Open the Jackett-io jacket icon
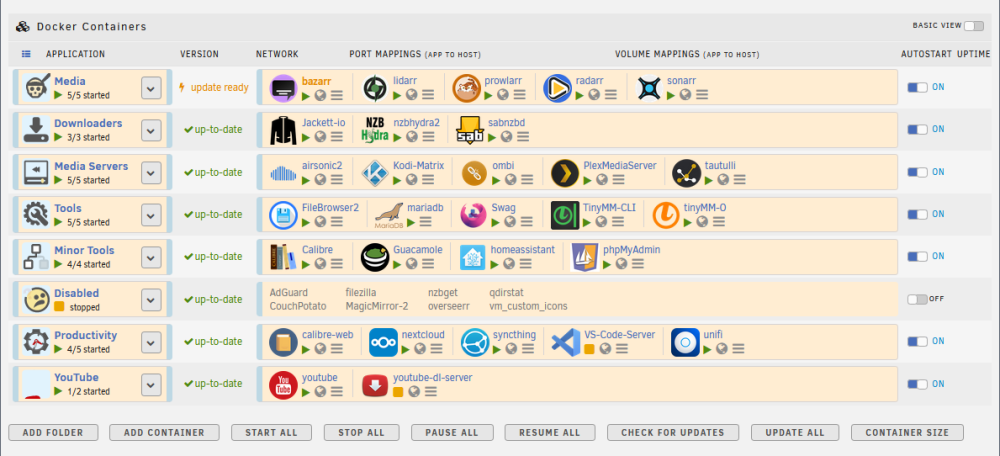 click(283, 130)
